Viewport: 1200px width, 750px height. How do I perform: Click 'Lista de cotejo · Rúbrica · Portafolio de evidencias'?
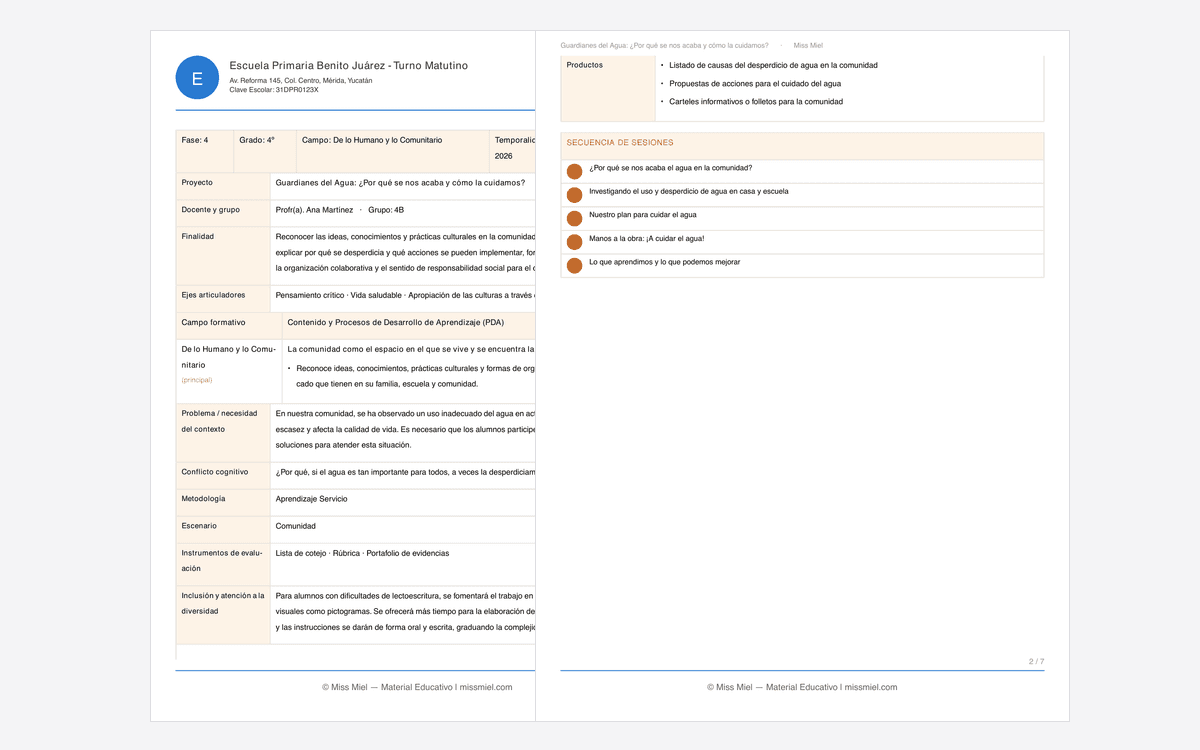pyautogui.click(x=362, y=553)
